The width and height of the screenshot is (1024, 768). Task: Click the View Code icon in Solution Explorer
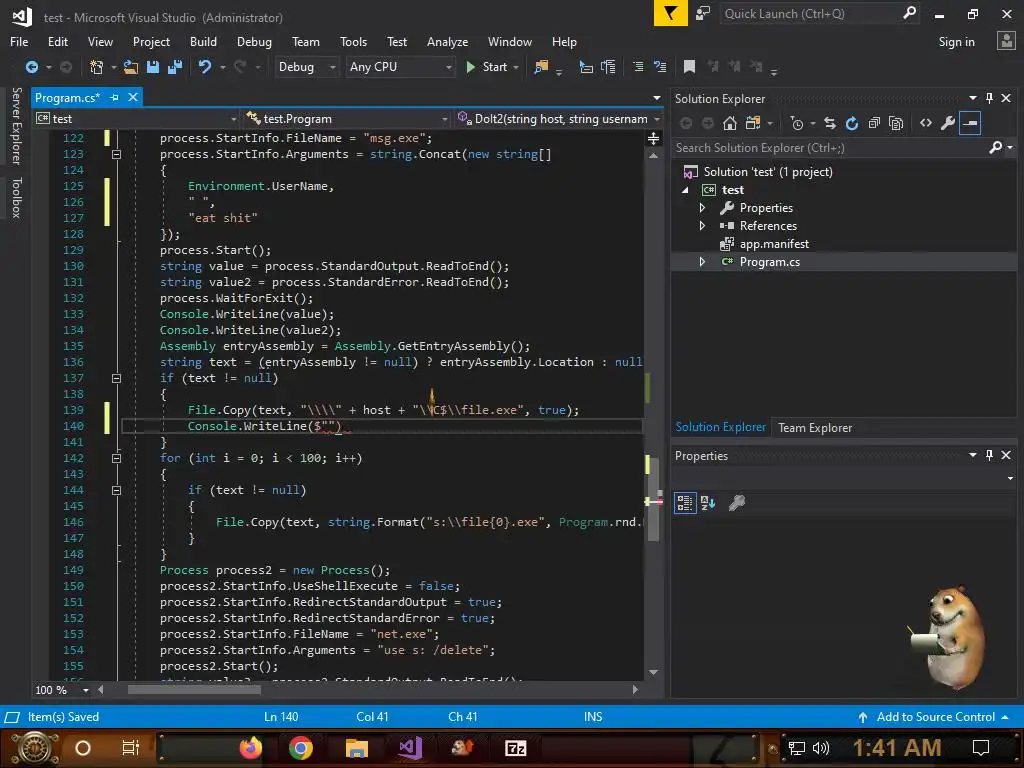coord(925,123)
